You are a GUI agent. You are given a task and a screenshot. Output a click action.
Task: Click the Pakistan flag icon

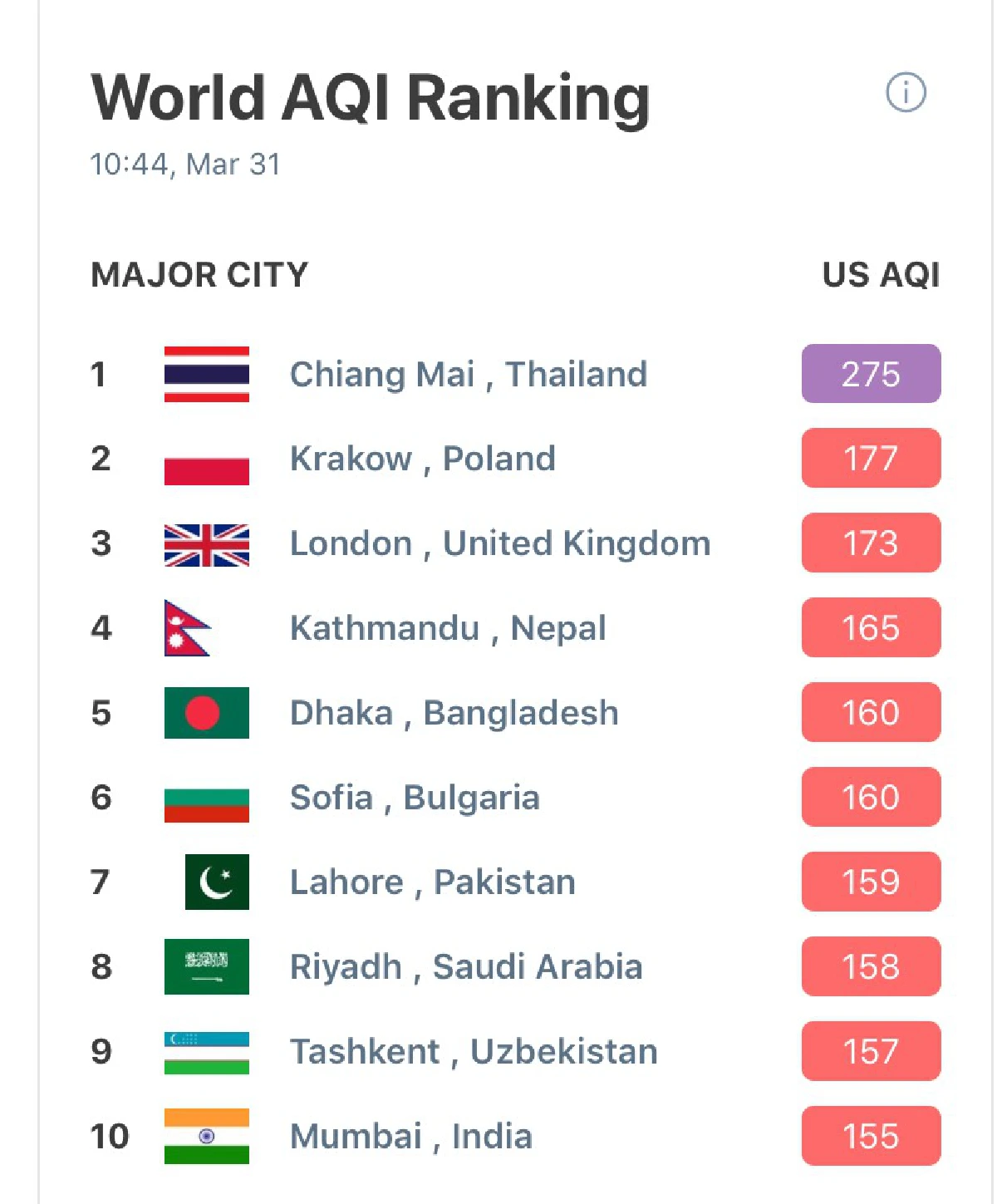(217, 882)
